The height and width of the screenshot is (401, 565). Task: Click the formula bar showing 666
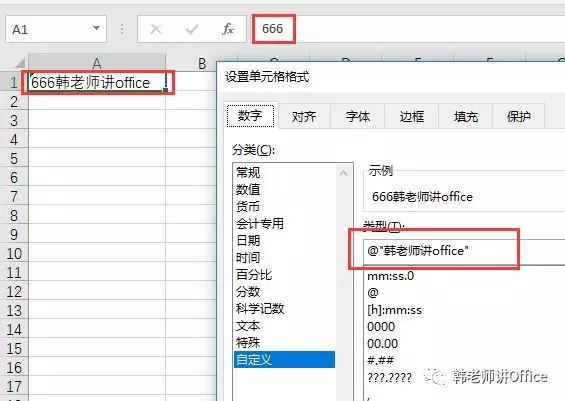(x=409, y=29)
